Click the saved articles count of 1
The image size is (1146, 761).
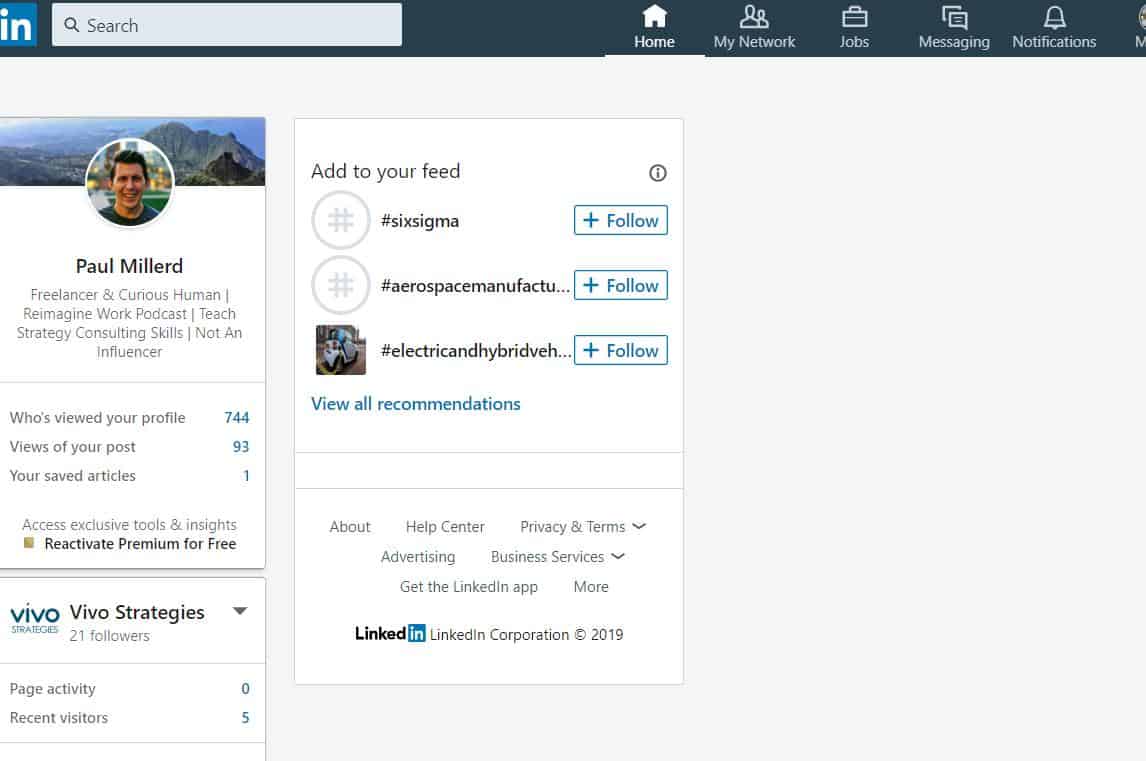coord(246,476)
